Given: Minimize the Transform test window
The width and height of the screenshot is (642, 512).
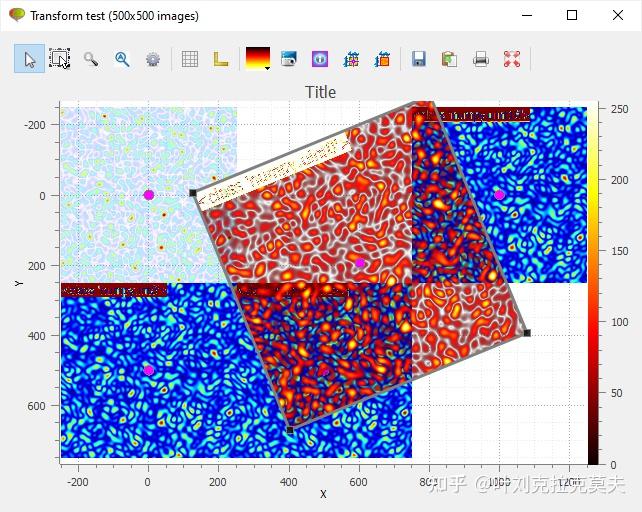Looking at the screenshot, I should (527, 16).
